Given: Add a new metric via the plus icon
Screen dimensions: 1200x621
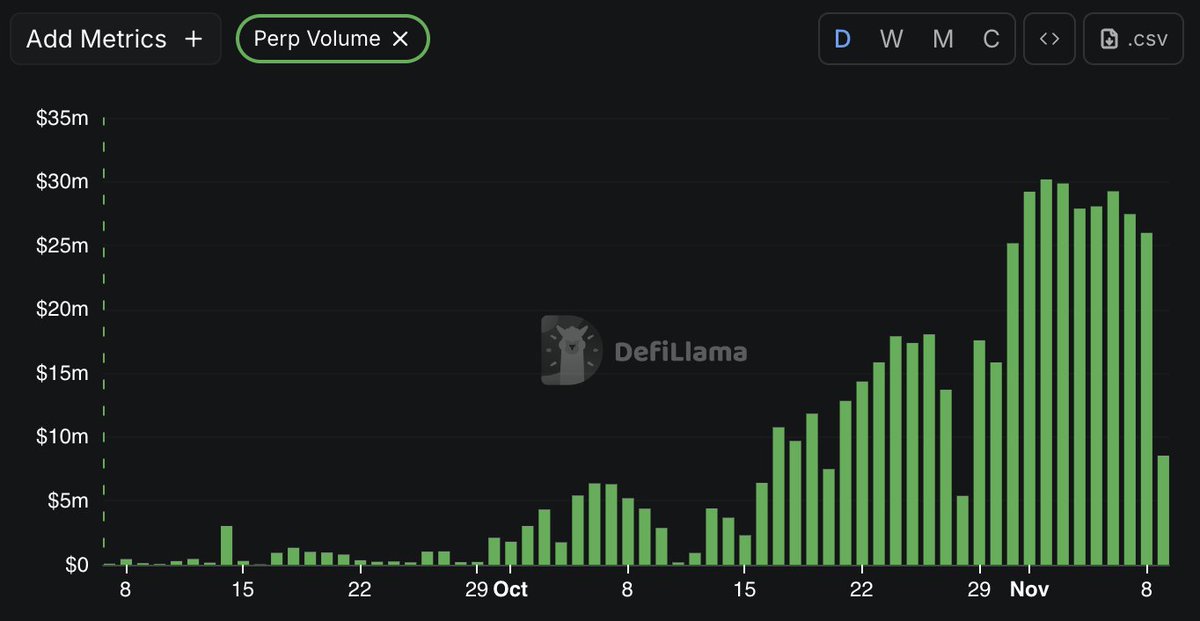Looking at the screenshot, I should pos(193,38).
